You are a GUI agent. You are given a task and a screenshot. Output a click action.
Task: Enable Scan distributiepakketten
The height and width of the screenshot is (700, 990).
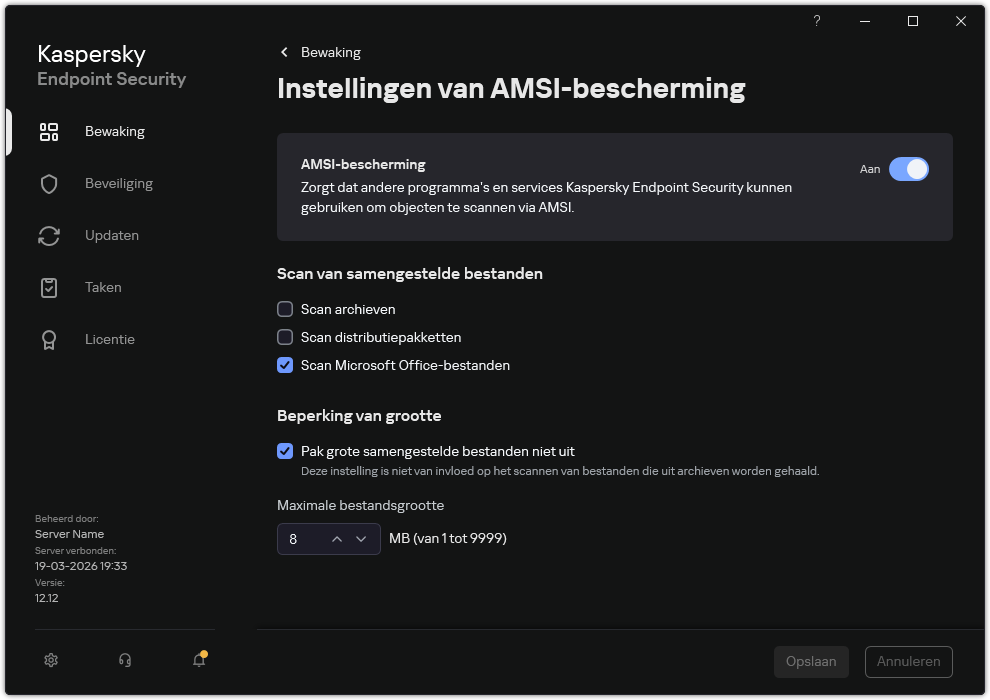(x=285, y=337)
